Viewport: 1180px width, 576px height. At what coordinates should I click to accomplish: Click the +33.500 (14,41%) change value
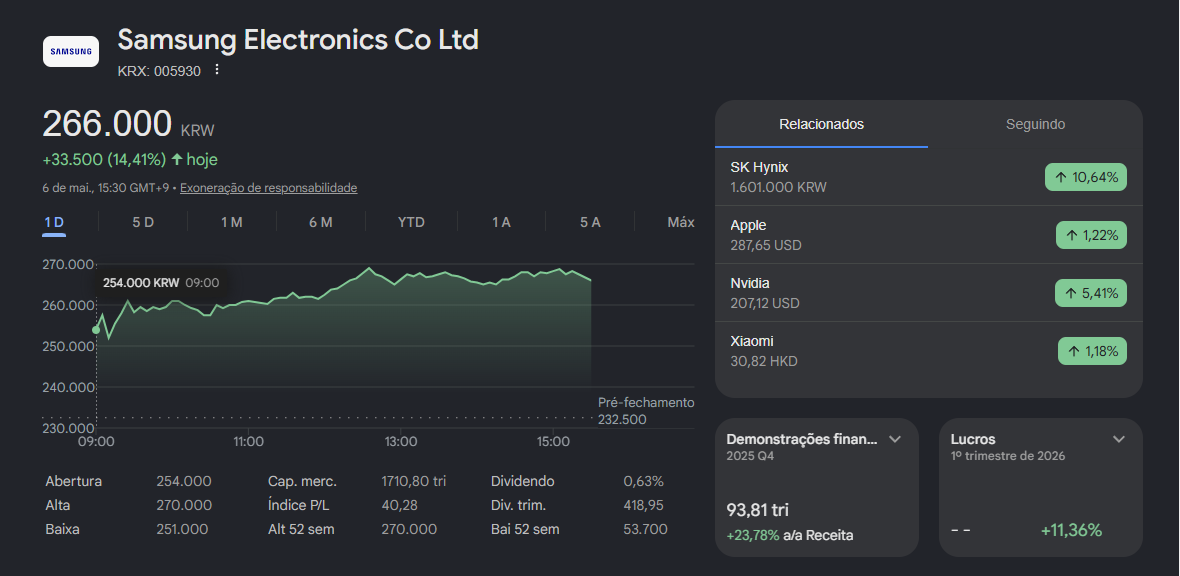click(104, 160)
